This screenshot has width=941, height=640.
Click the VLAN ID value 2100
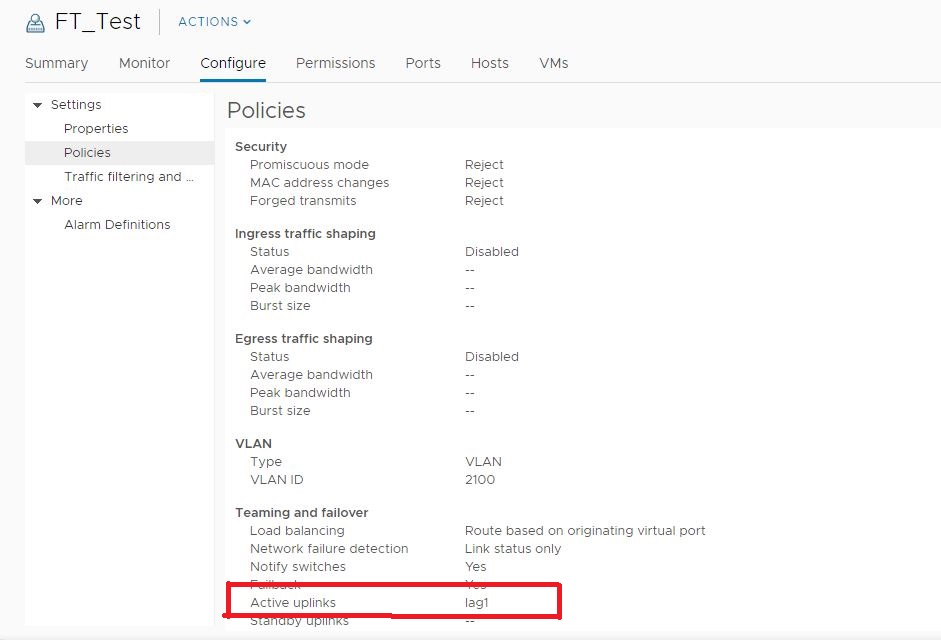480,479
